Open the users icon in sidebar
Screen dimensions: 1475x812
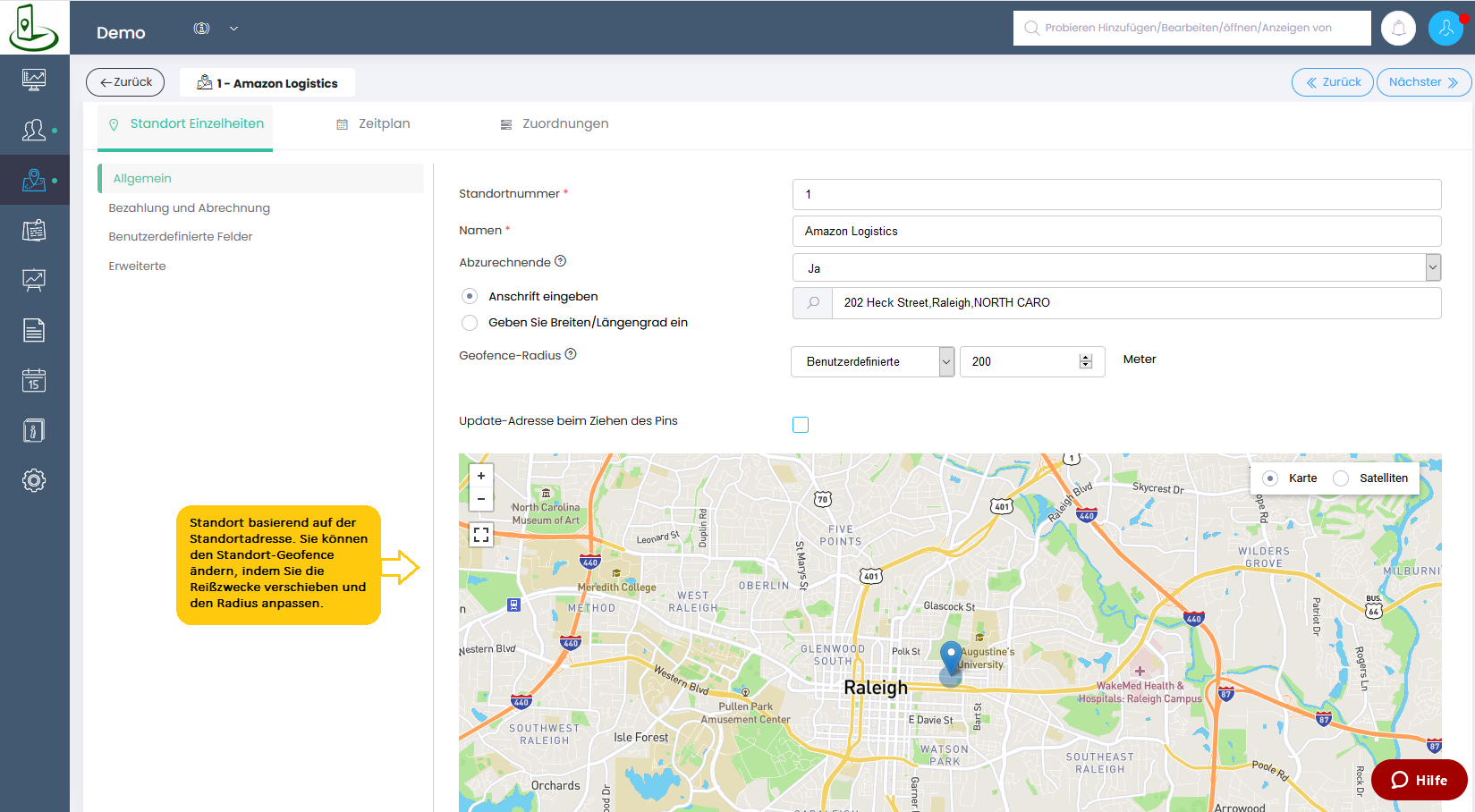tap(34, 131)
